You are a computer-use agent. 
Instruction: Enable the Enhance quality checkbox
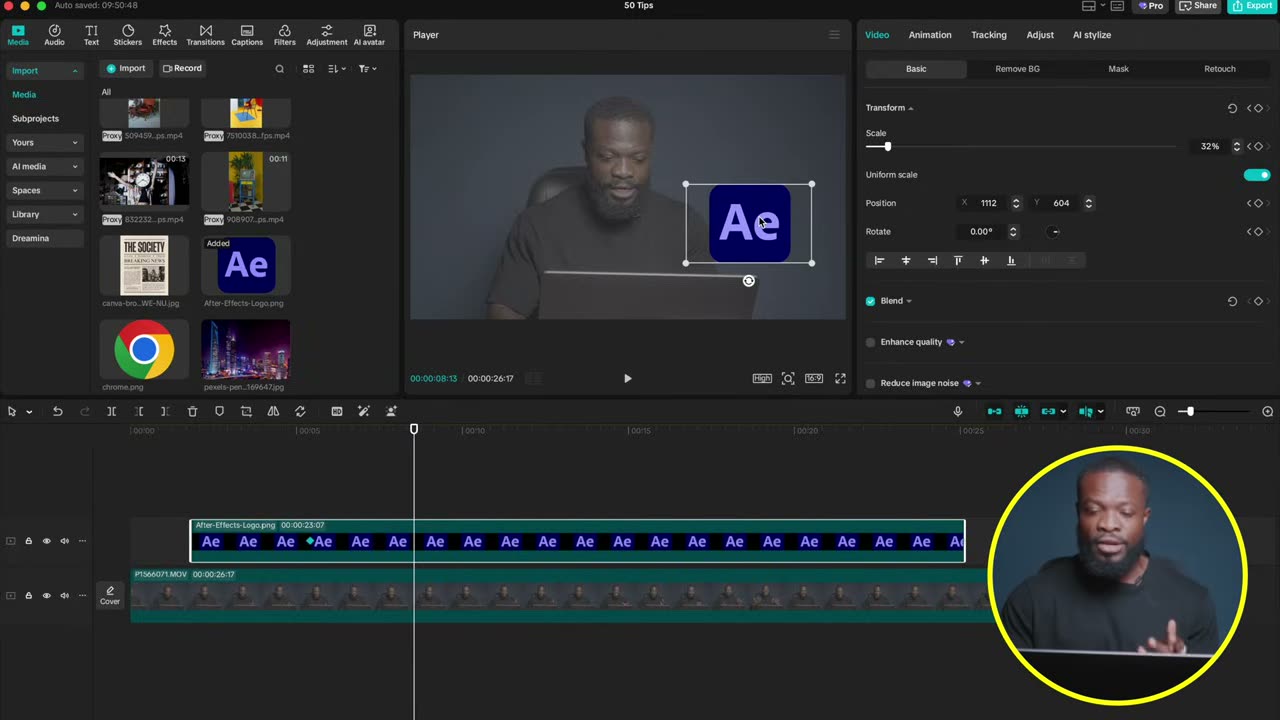[x=870, y=342]
